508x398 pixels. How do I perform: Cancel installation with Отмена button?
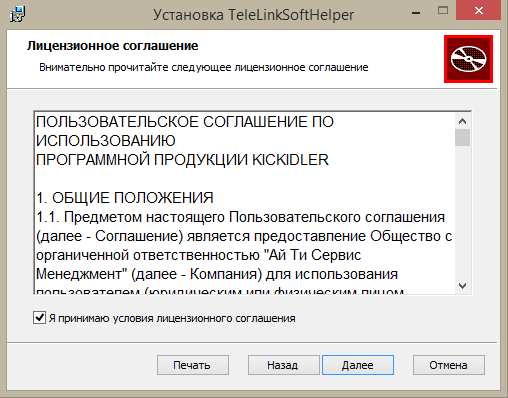click(x=449, y=365)
